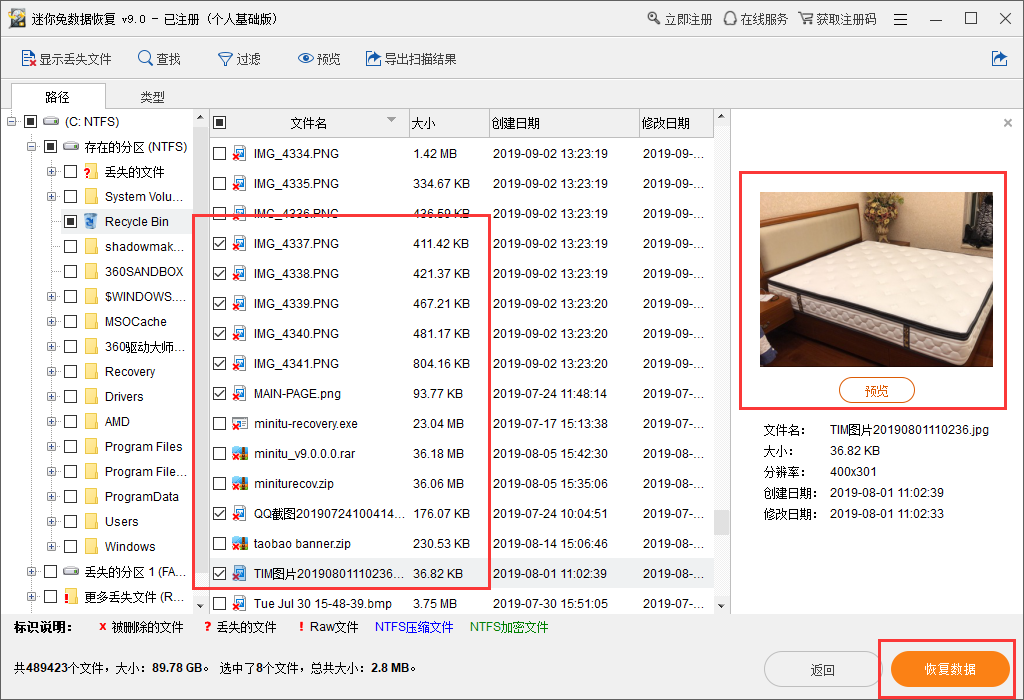Select the Drivers folder in tree
Image resolution: width=1024 pixels, height=700 pixels.
coord(124,396)
